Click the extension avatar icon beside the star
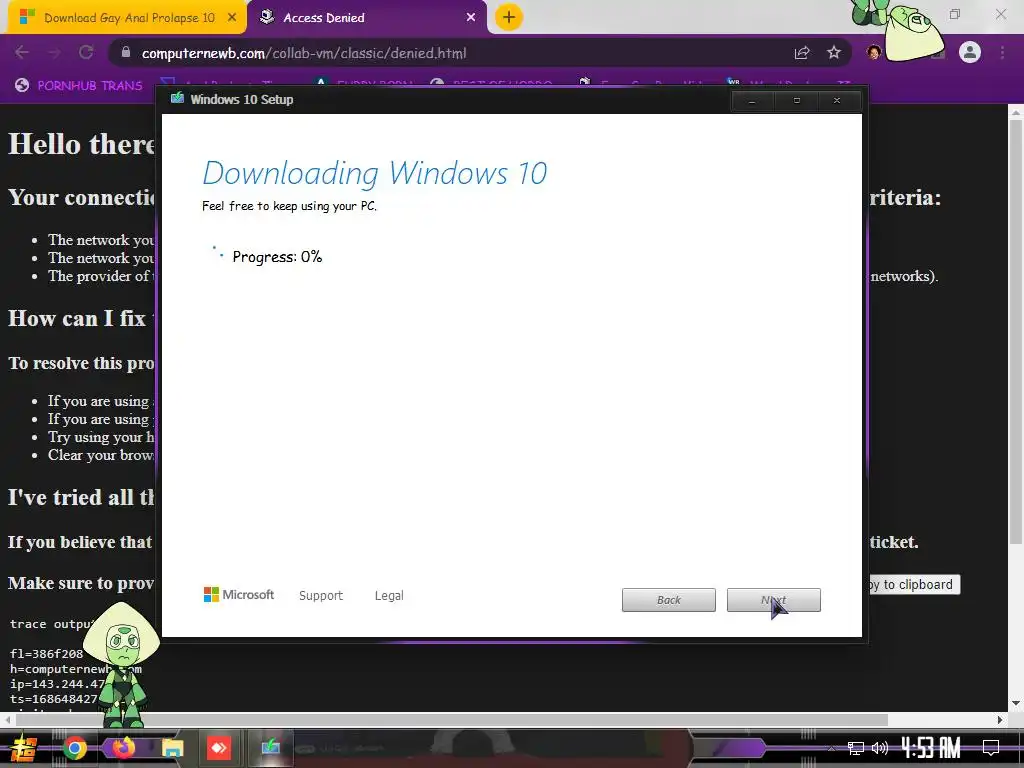Viewport: 1024px width, 768px height. (874, 52)
